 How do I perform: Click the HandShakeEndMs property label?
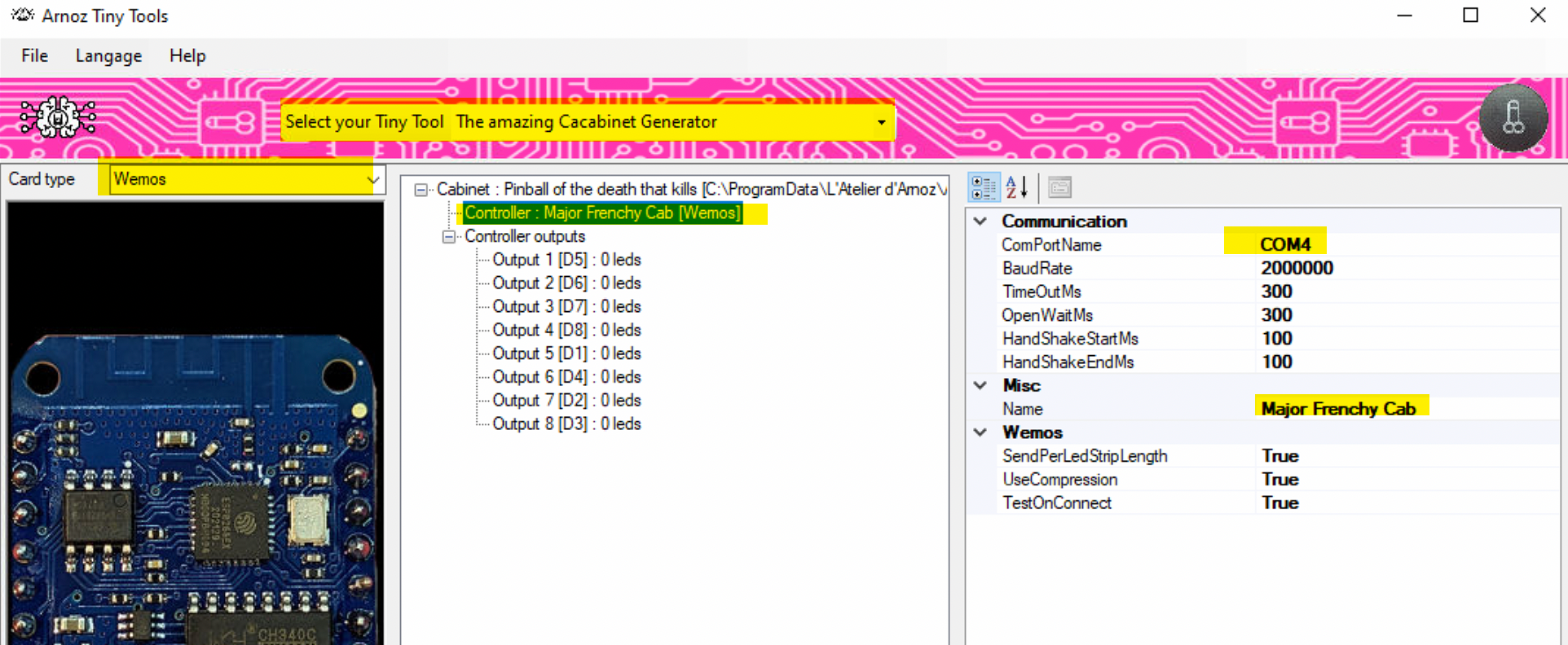pyautogui.click(x=1068, y=362)
